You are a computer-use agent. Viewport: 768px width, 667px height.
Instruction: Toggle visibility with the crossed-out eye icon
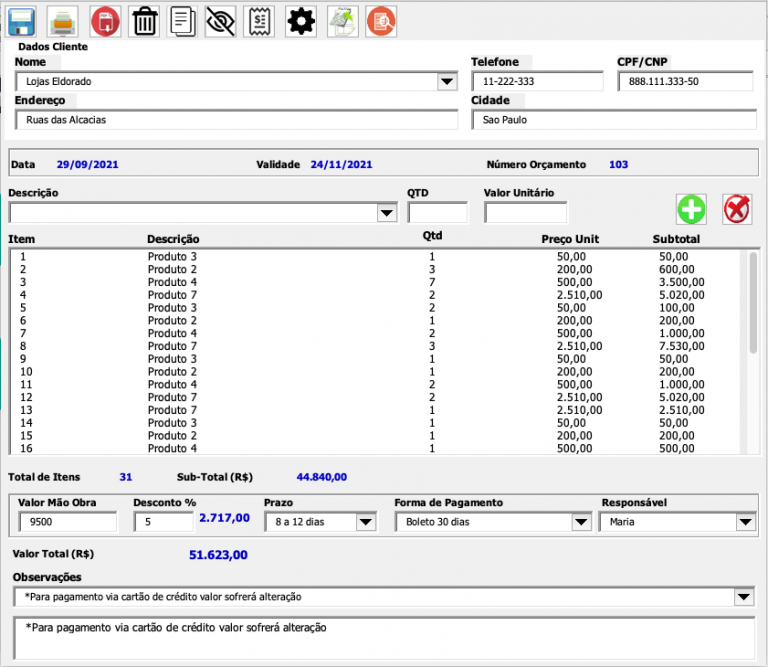pyautogui.click(x=220, y=22)
